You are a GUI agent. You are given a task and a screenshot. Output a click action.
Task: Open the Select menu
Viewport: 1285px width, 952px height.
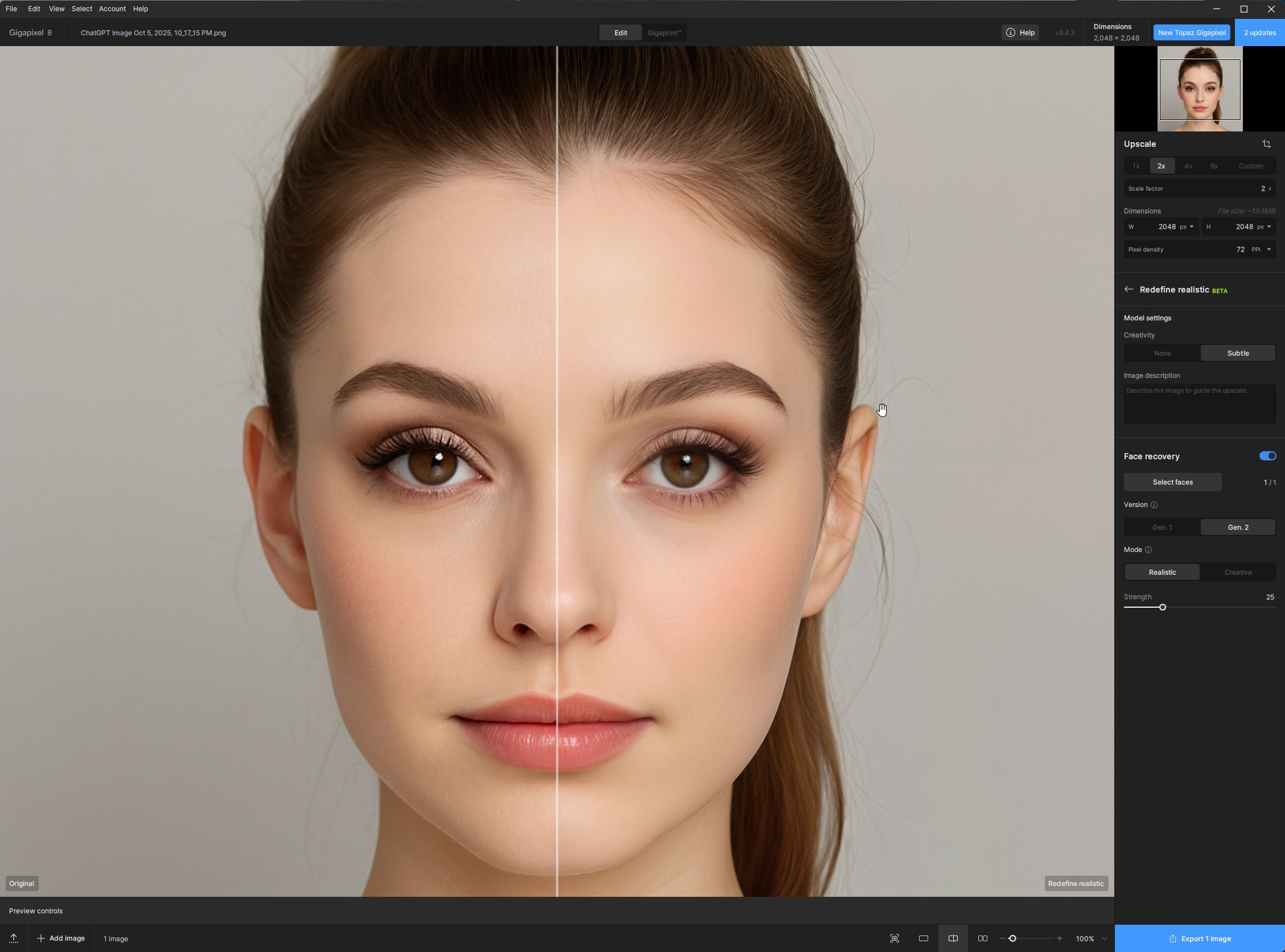coord(81,9)
